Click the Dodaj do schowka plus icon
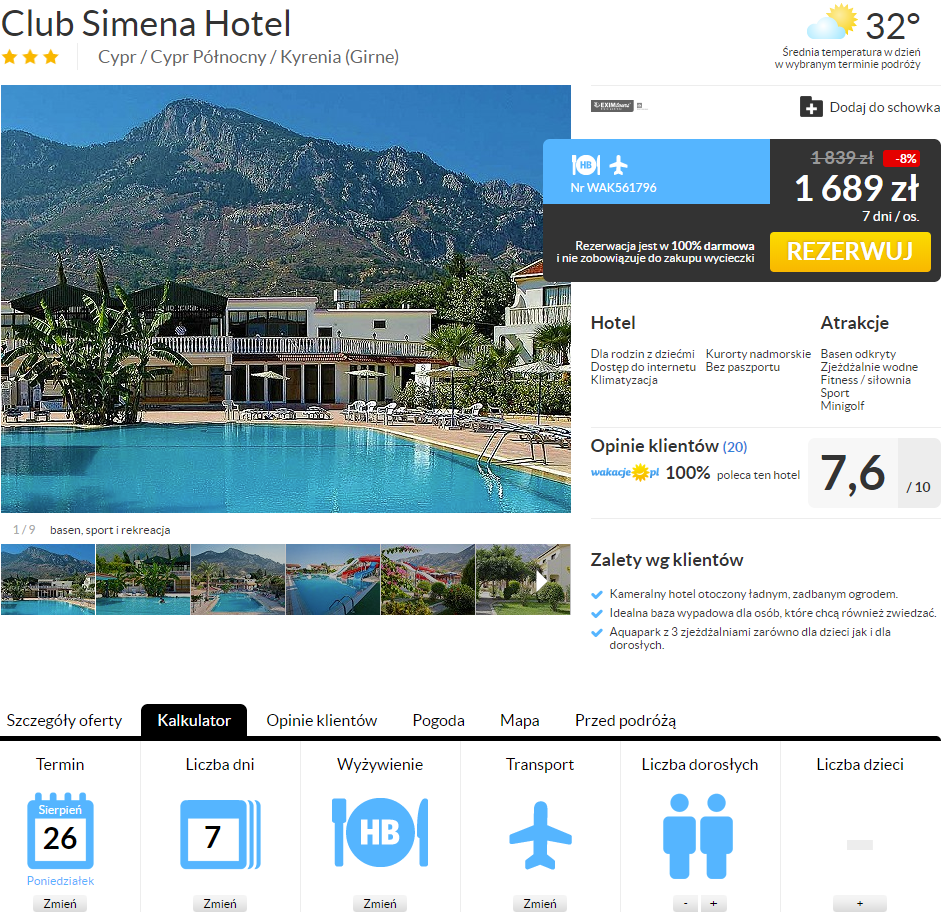 tap(811, 107)
